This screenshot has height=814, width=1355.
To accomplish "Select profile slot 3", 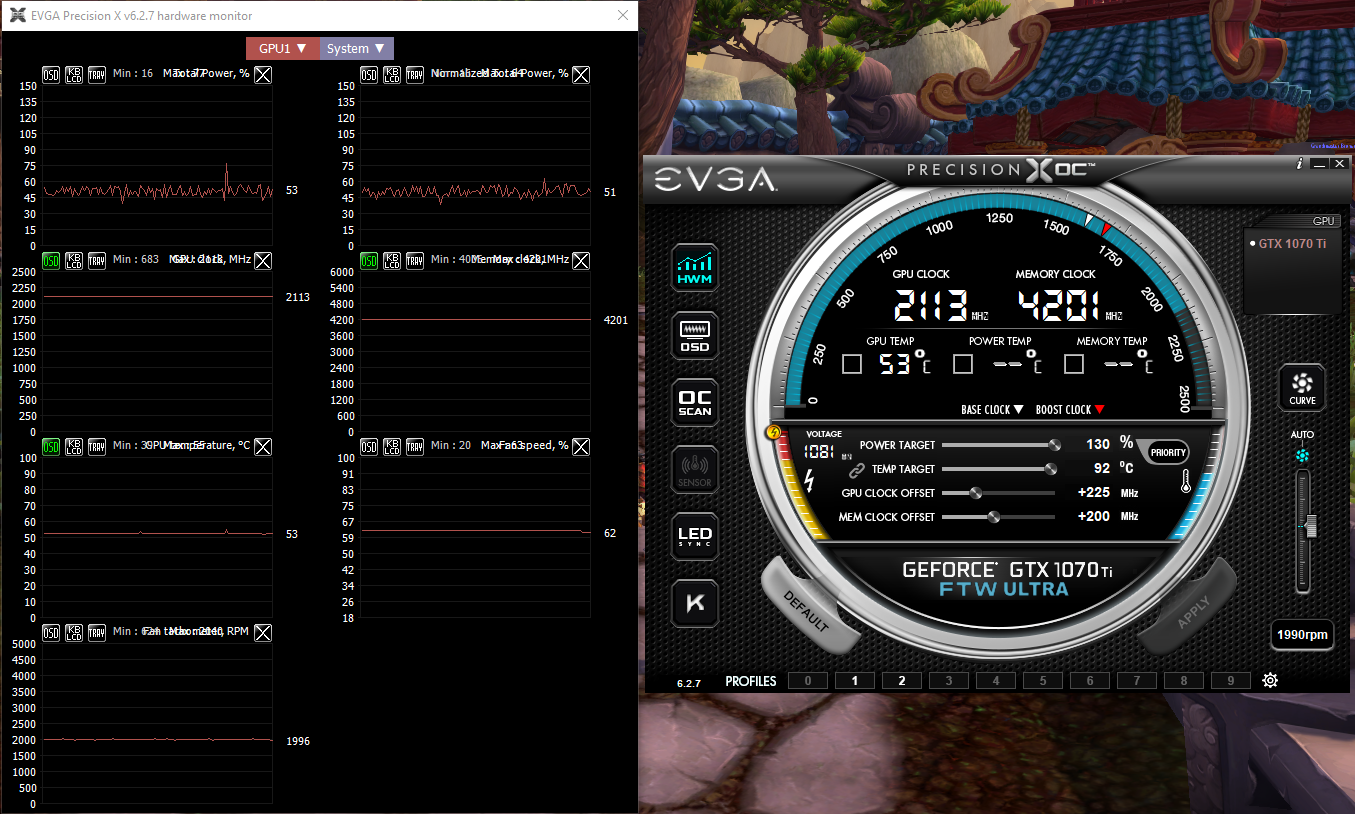I will point(948,681).
